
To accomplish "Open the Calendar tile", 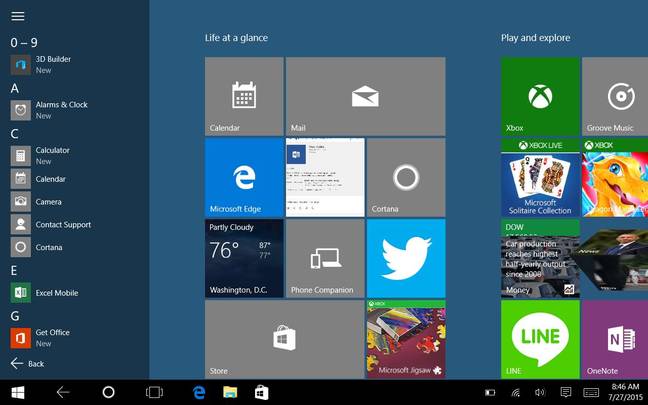I will (244, 96).
